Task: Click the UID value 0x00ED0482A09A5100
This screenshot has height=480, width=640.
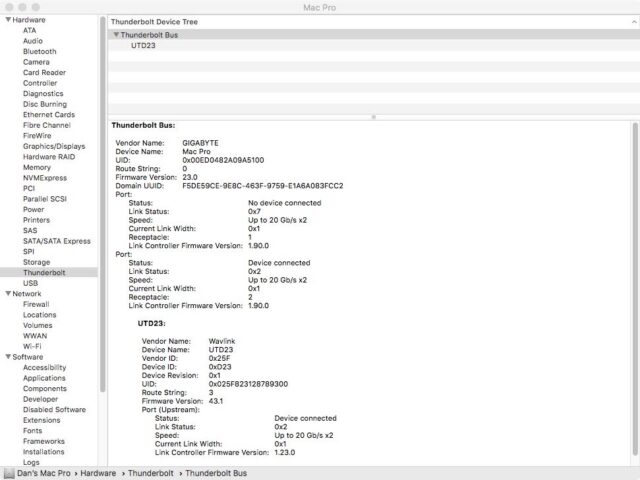Action: click(223, 160)
